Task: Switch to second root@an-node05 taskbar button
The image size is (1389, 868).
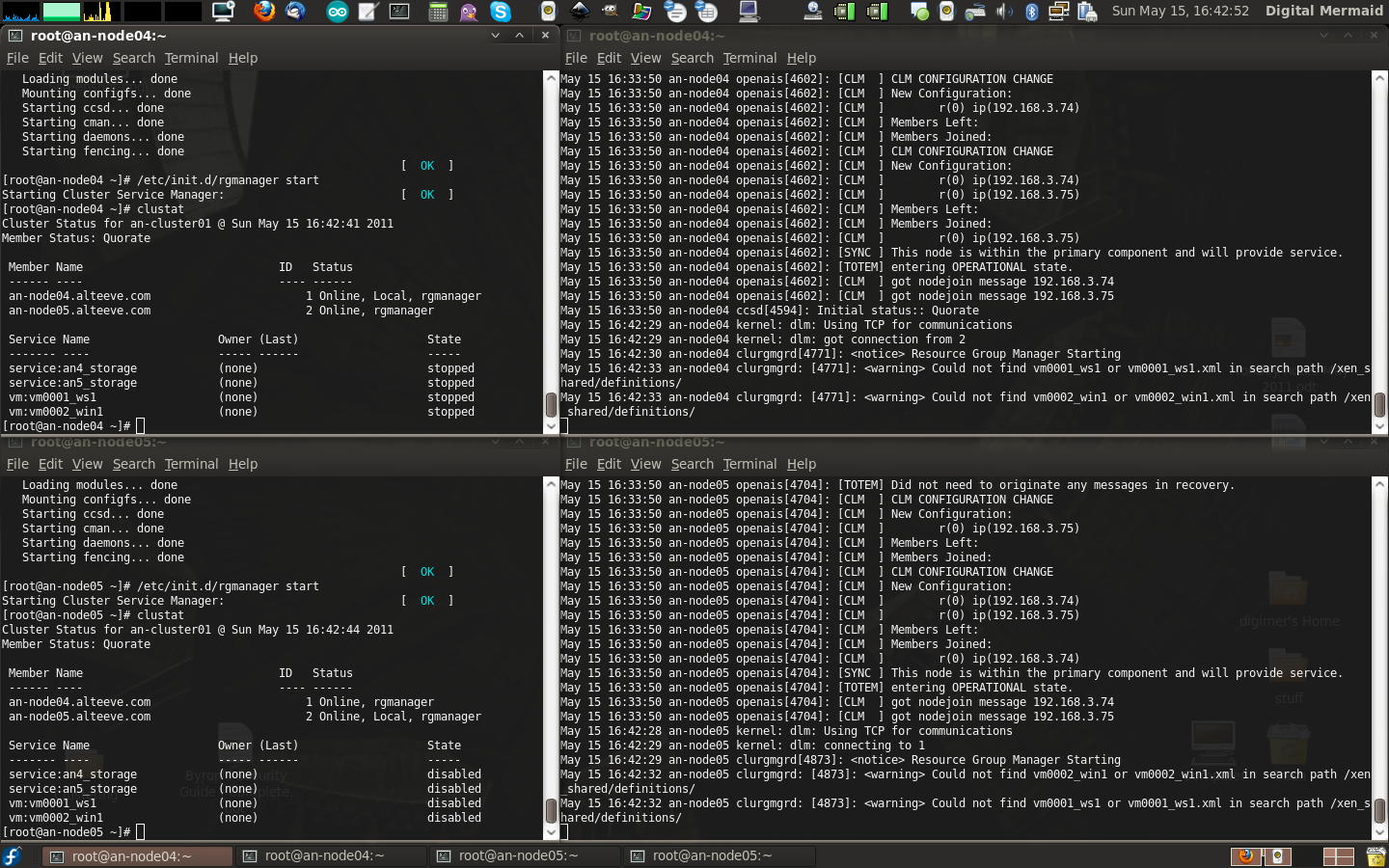Action: (720, 855)
